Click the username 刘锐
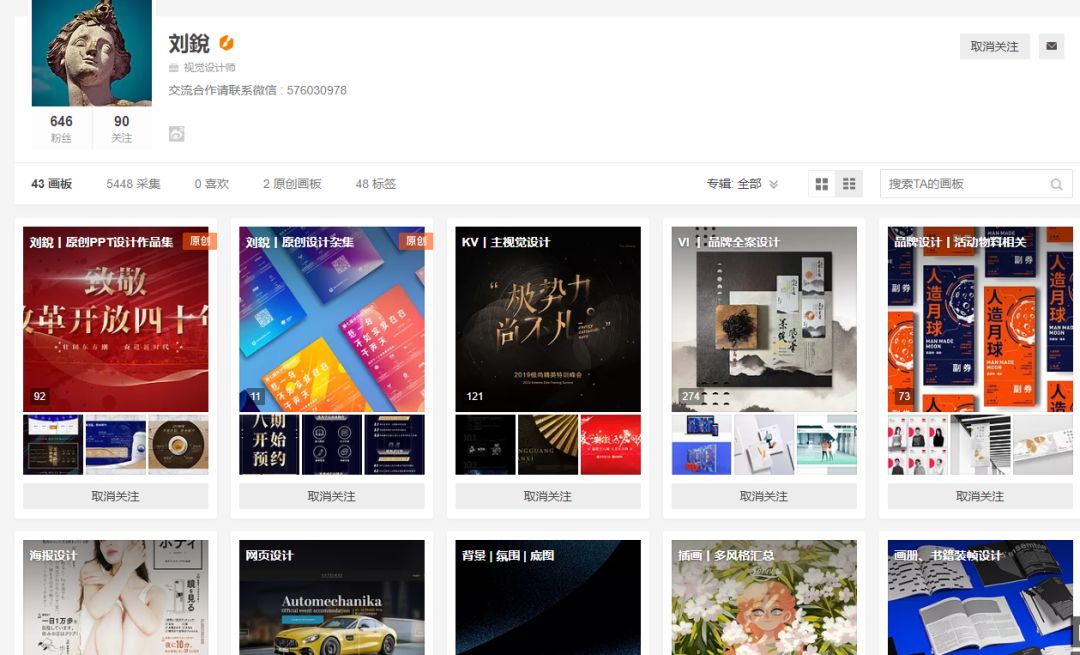This screenshot has height=655, width=1080. 189,43
